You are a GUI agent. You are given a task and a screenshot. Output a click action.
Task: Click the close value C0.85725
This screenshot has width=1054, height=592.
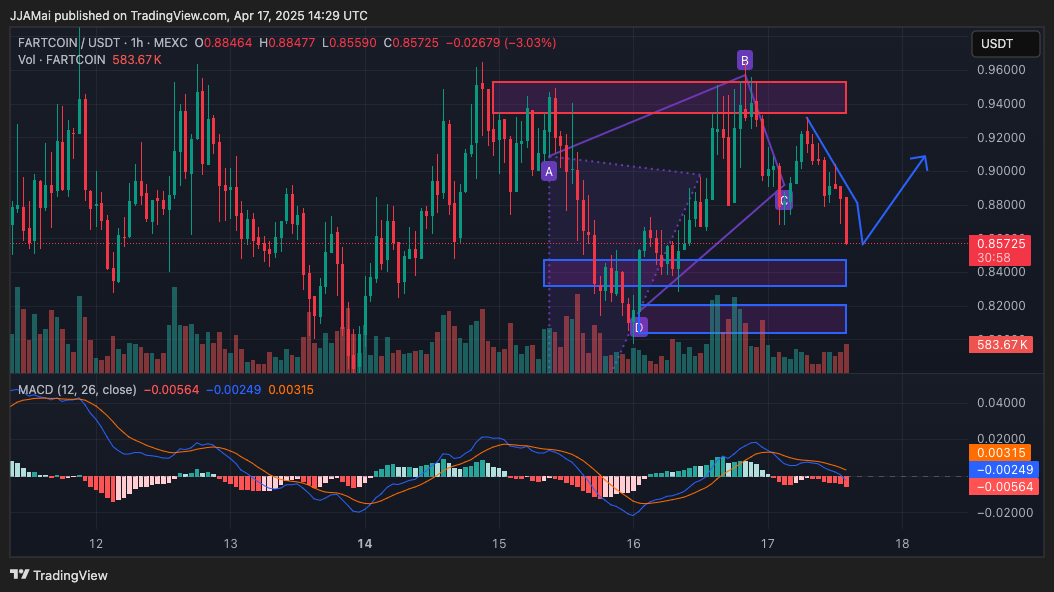point(411,43)
